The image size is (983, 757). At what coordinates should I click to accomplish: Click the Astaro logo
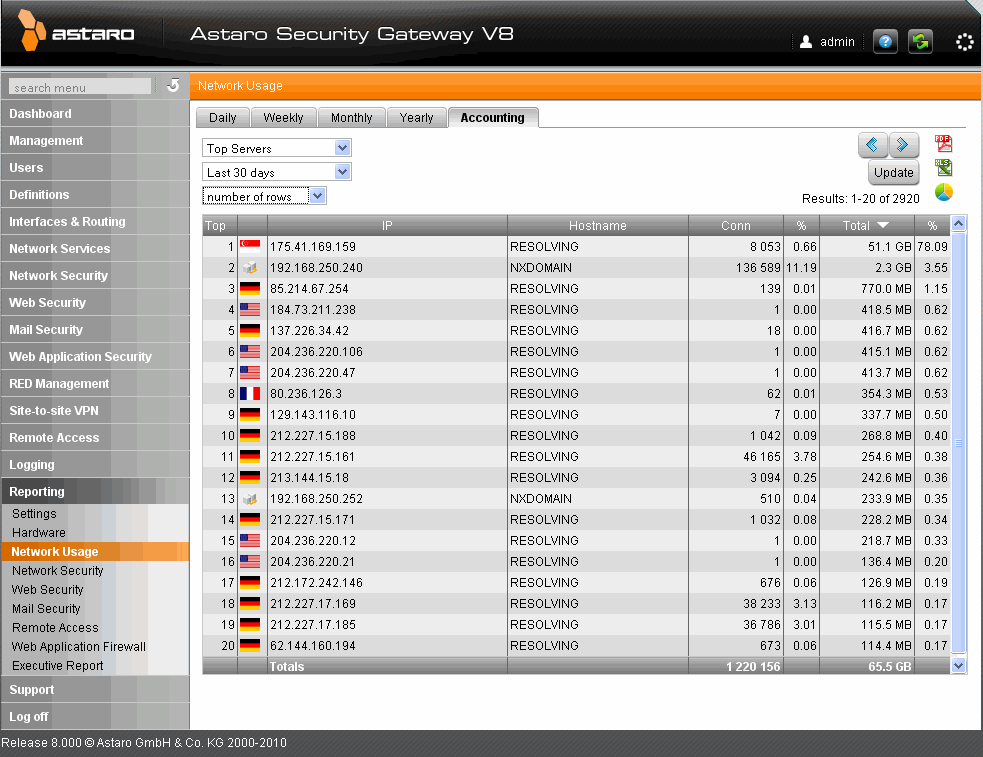(76, 31)
